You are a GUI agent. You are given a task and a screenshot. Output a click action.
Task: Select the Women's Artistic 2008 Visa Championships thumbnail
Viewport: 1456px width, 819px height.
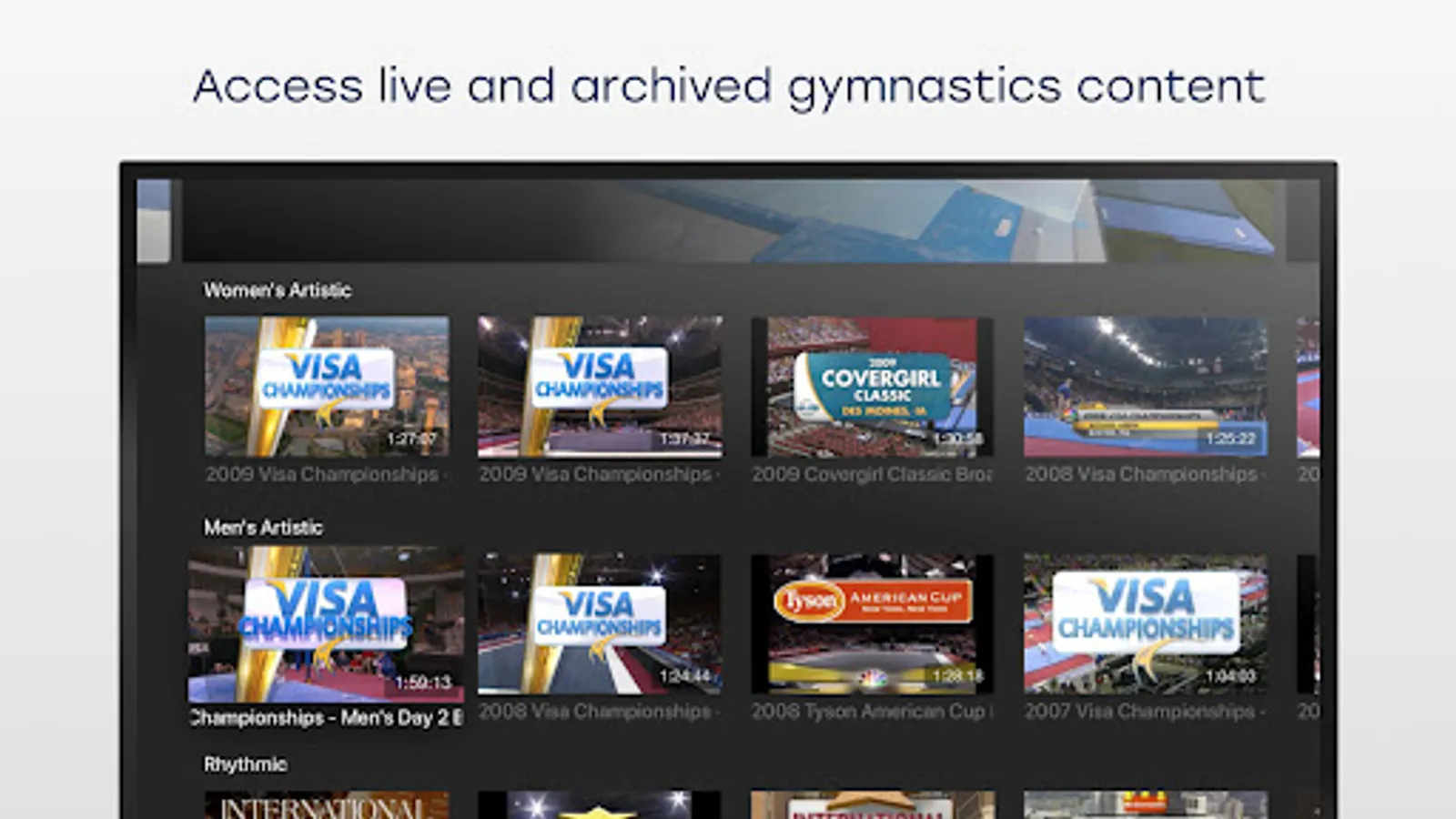tap(1146, 387)
